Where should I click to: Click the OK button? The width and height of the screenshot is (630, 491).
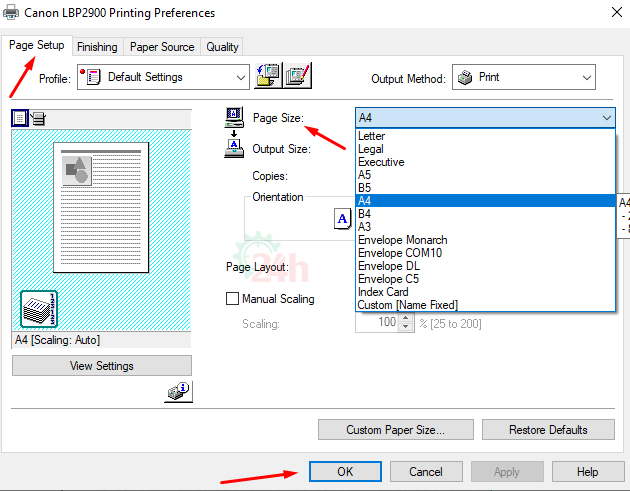[345, 471]
